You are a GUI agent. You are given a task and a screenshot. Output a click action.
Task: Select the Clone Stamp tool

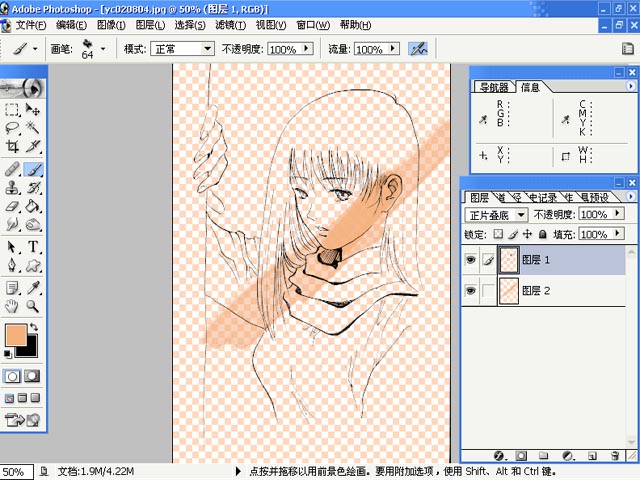(x=12, y=188)
